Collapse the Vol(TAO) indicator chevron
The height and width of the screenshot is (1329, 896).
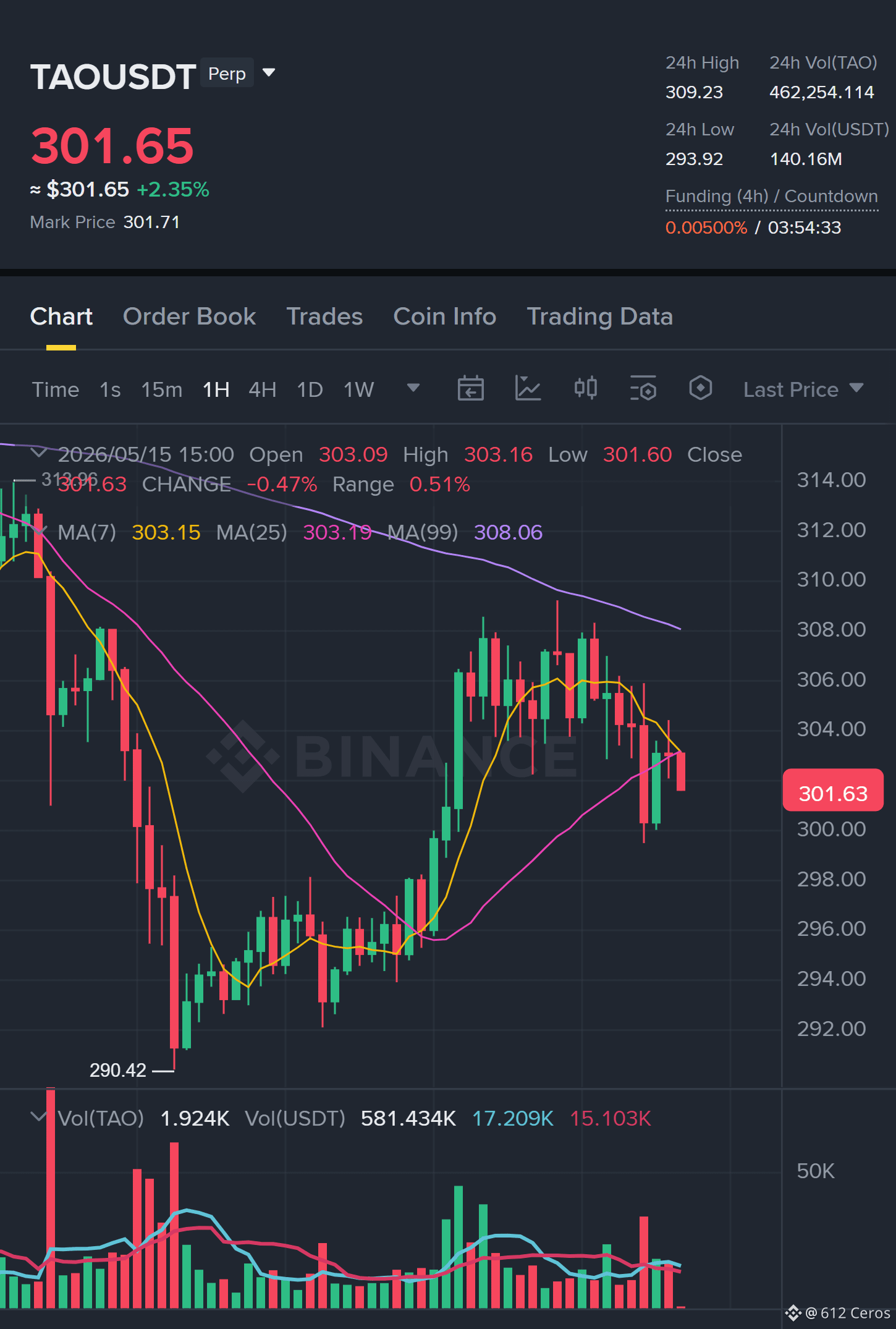coord(39,1117)
